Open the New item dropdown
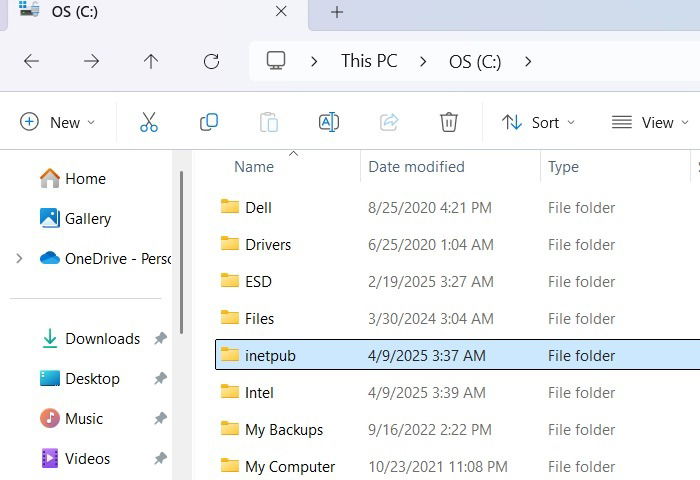This screenshot has height=480, width=700. point(58,122)
